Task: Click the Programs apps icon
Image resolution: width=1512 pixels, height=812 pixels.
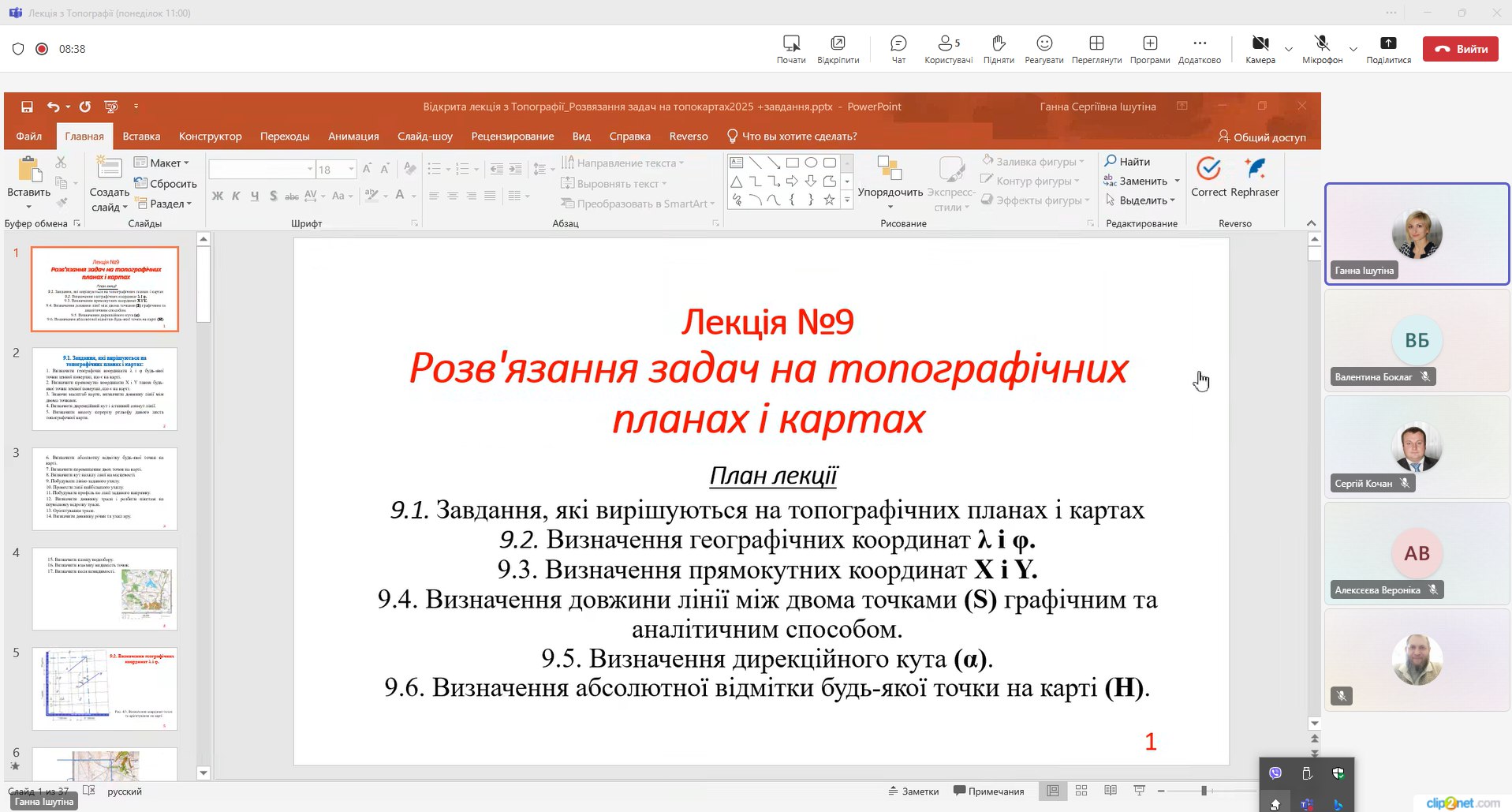Action: point(1149,48)
